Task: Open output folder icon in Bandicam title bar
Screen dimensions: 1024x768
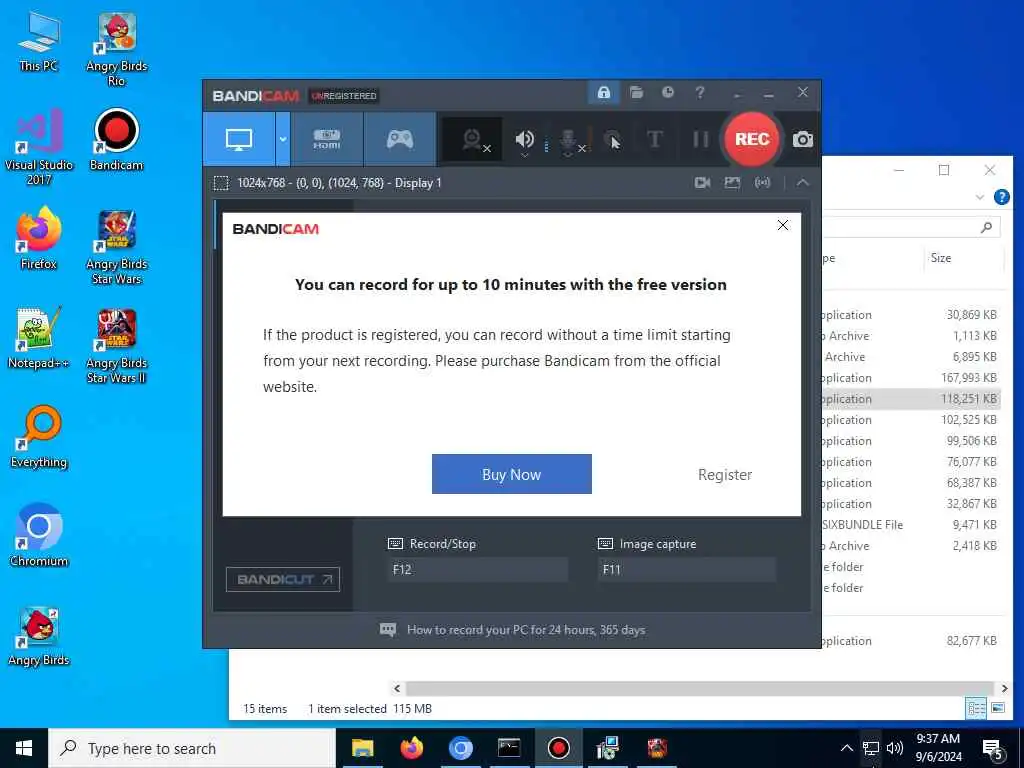Action: click(x=637, y=93)
